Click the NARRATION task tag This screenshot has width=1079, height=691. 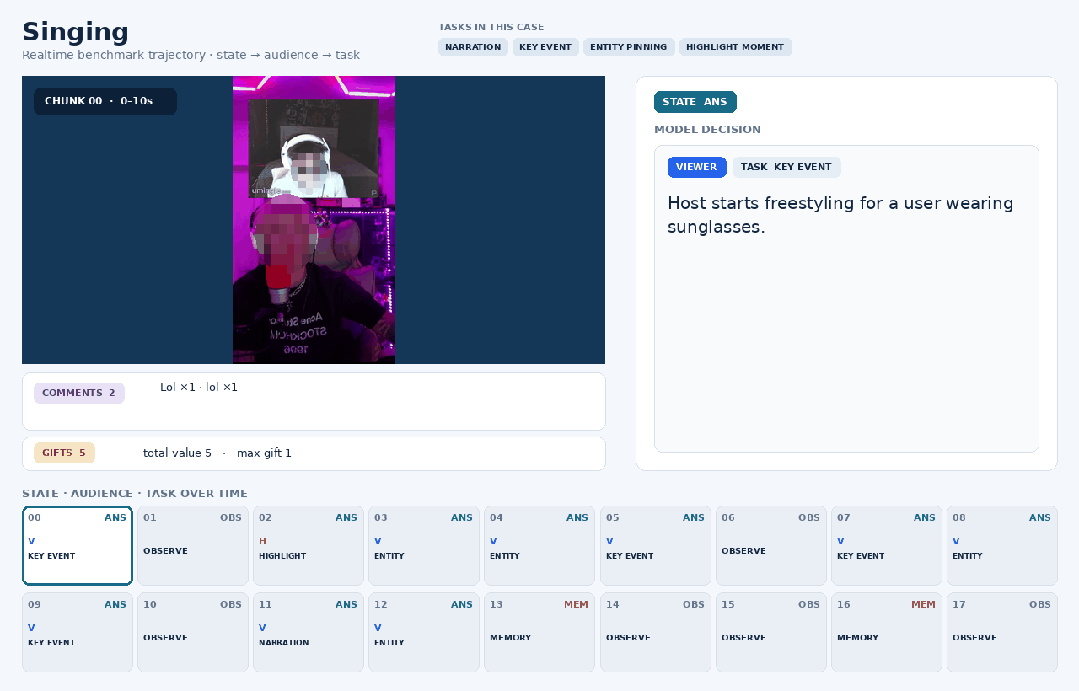point(473,47)
